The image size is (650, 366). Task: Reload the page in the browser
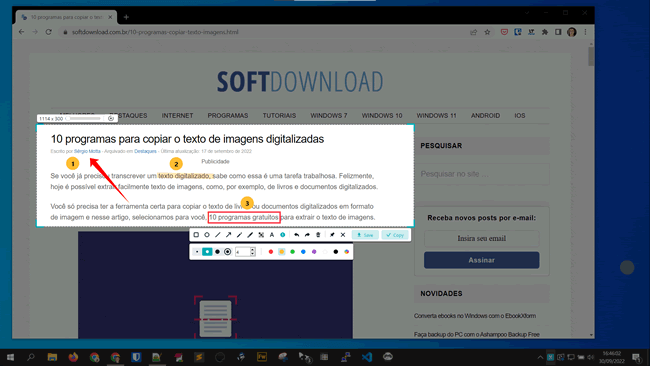[49, 32]
